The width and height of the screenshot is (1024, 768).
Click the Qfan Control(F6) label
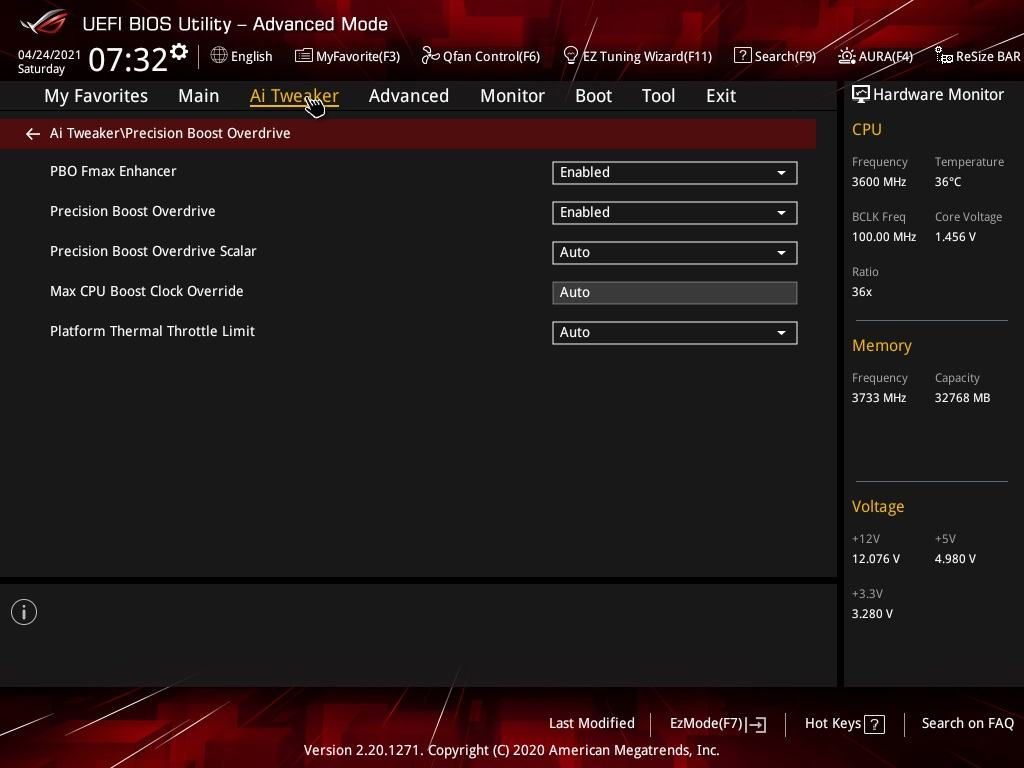coord(491,57)
